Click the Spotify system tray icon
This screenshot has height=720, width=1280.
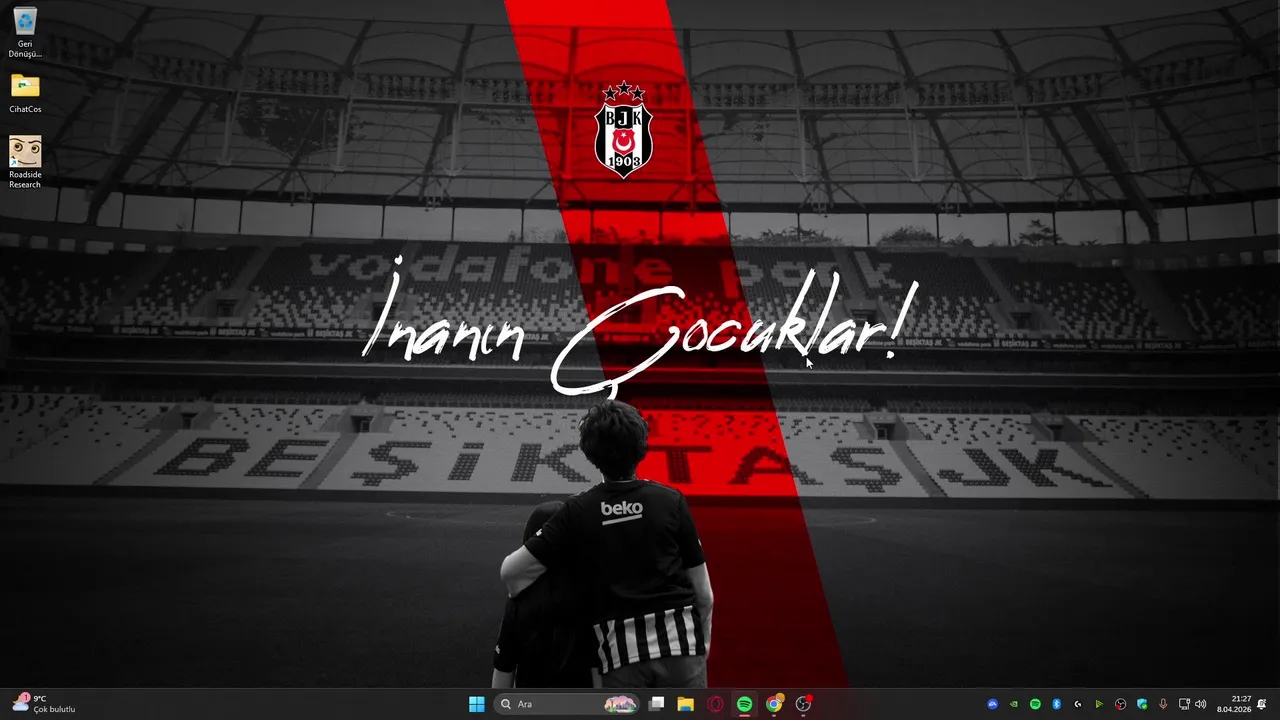click(x=1035, y=704)
